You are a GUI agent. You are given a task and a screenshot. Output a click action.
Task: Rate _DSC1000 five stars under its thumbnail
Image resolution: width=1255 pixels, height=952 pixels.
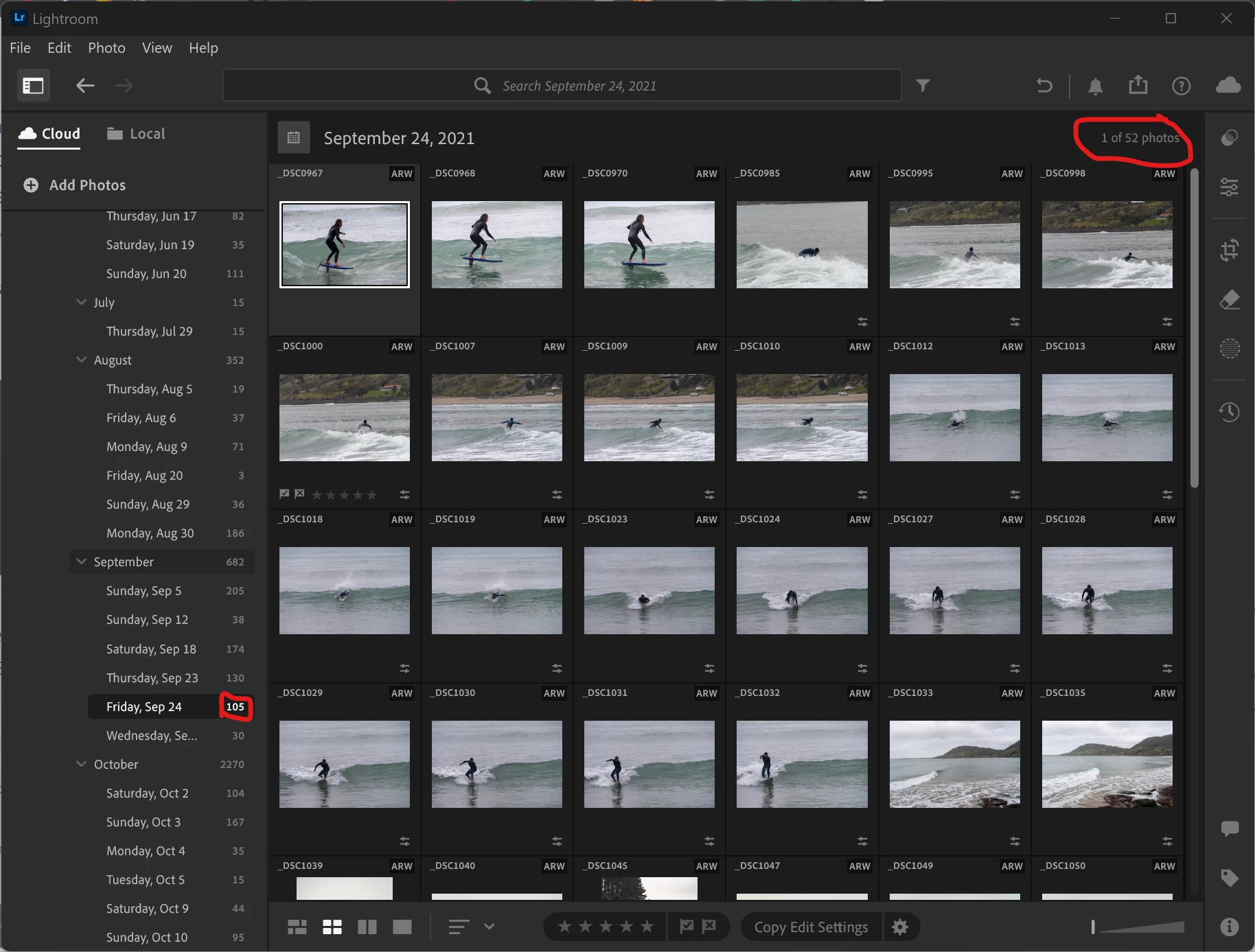pos(371,495)
